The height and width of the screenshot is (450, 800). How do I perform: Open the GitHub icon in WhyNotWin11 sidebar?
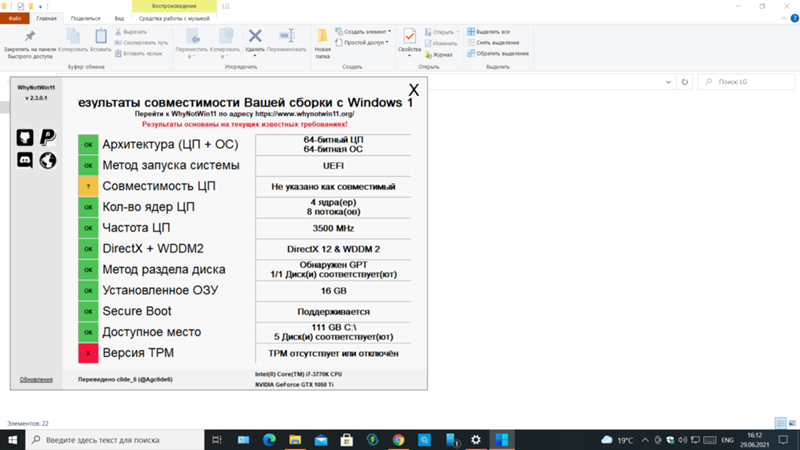click(x=25, y=137)
